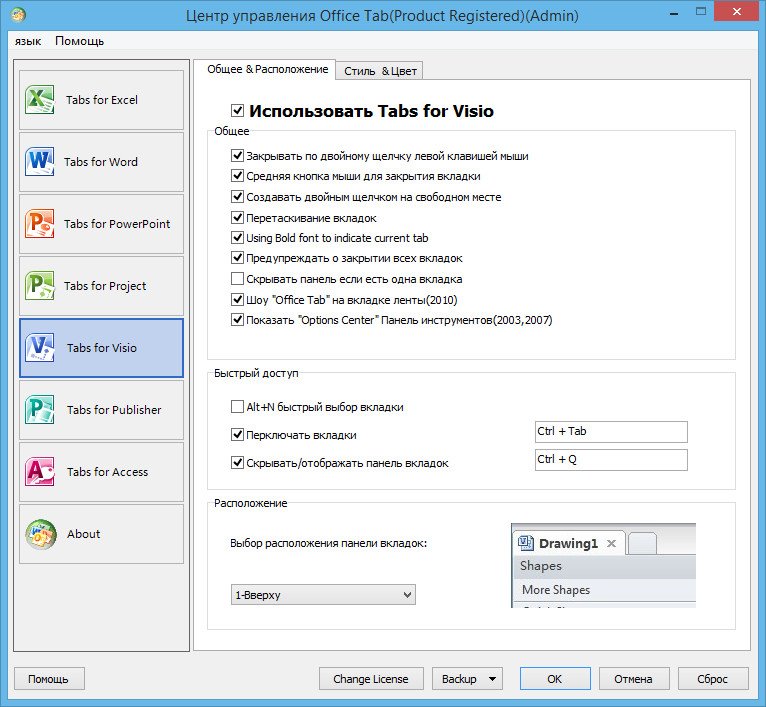Minimize the Office Tab control center window
This screenshot has height=707, width=766.
tap(675, 14)
